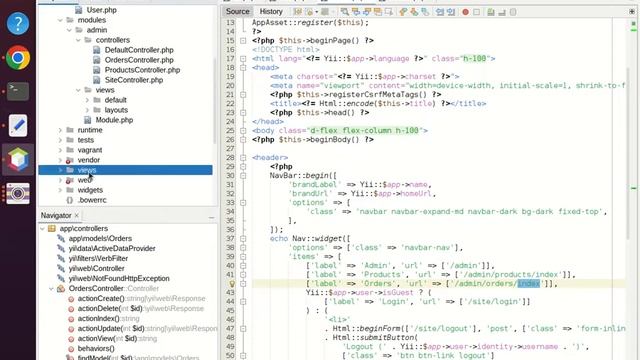Image resolution: width=640 pixels, height=360 pixels.
Task: Collapse the controllers folder
Action: tap(78, 40)
